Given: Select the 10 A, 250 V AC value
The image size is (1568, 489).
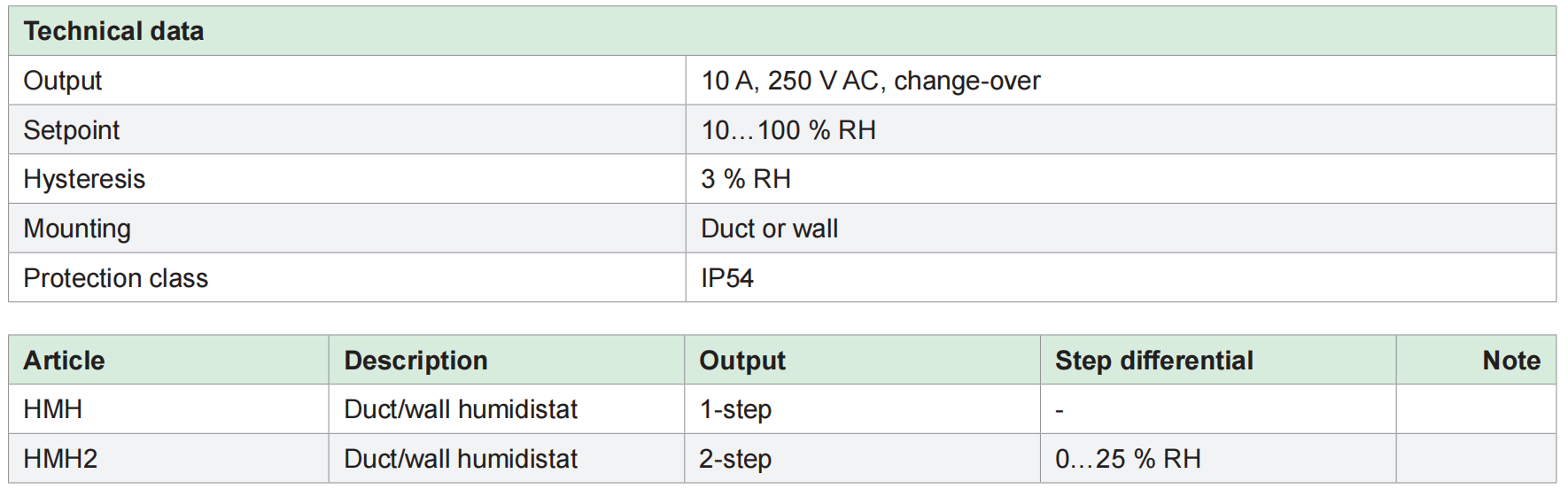Looking at the screenshot, I should point(870,81).
